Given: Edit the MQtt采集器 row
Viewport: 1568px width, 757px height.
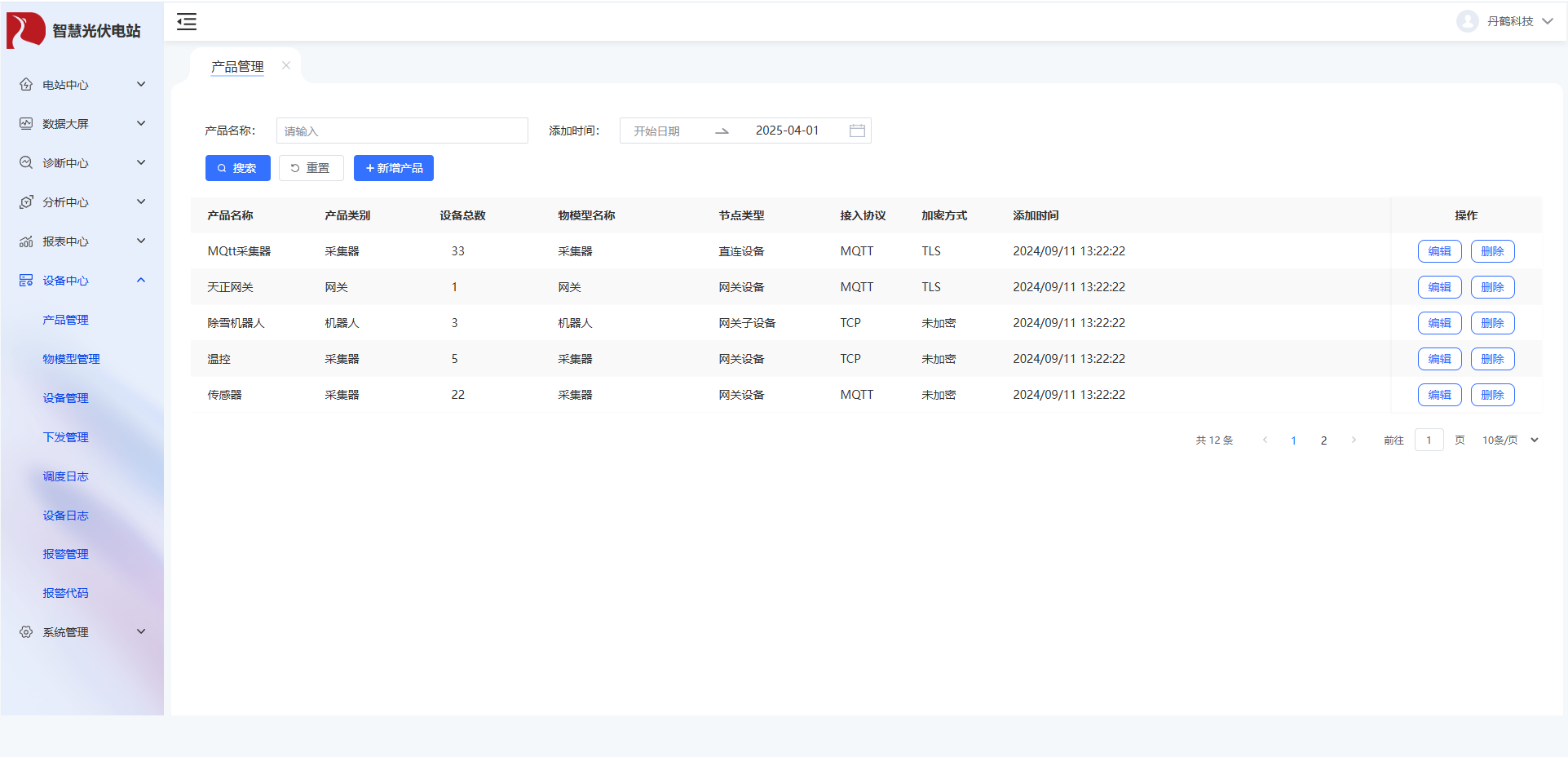Looking at the screenshot, I should click(1440, 251).
